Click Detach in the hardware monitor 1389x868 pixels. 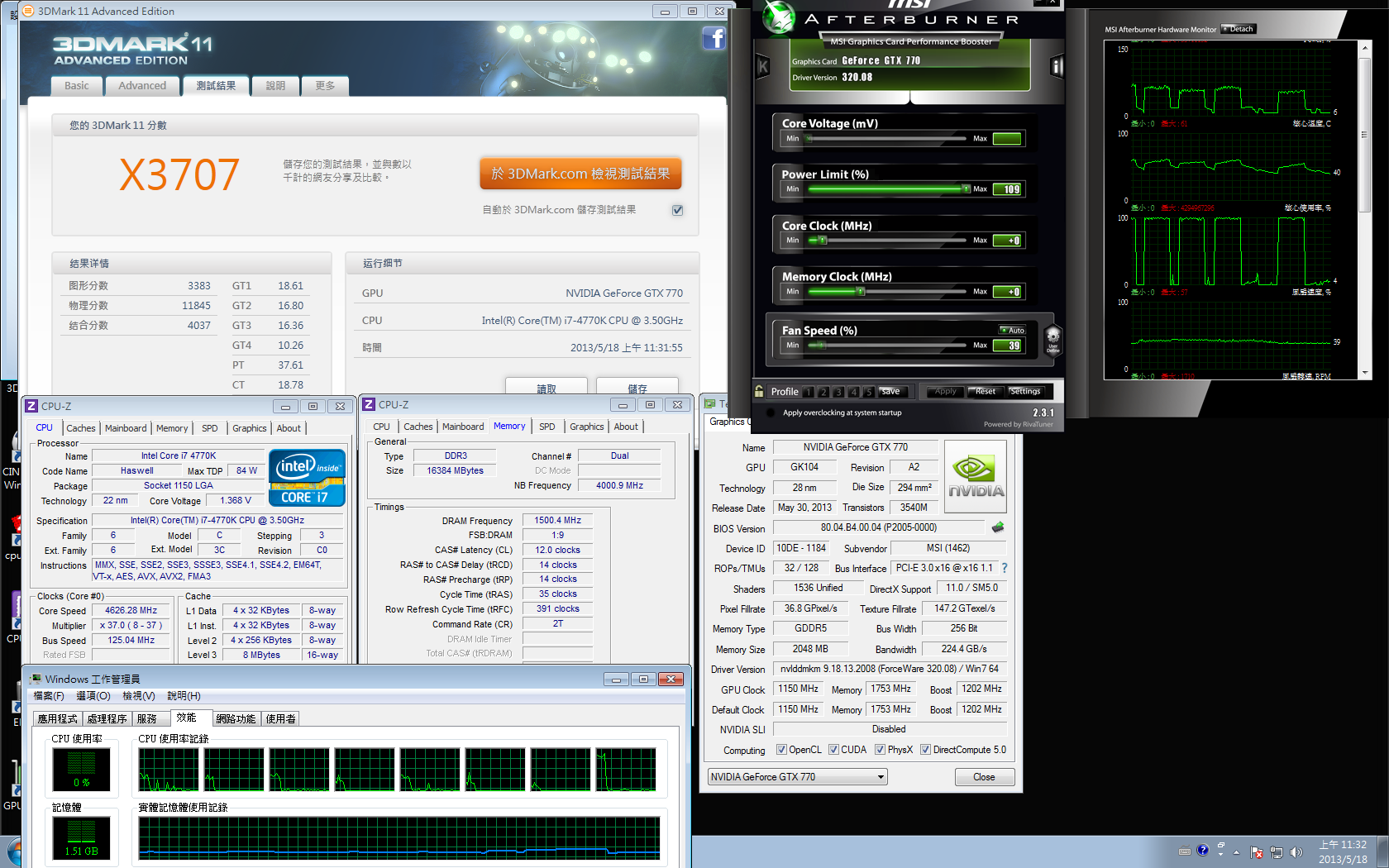[x=1239, y=29]
